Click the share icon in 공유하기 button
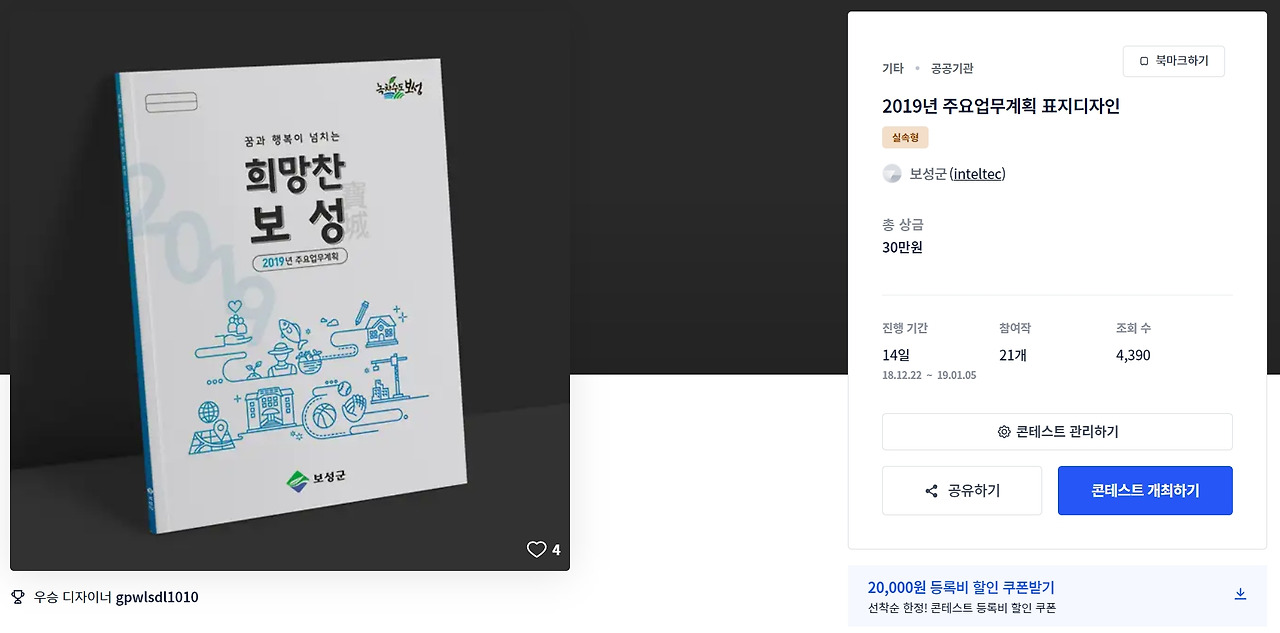The image size is (1280, 633). [x=931, y=491]
